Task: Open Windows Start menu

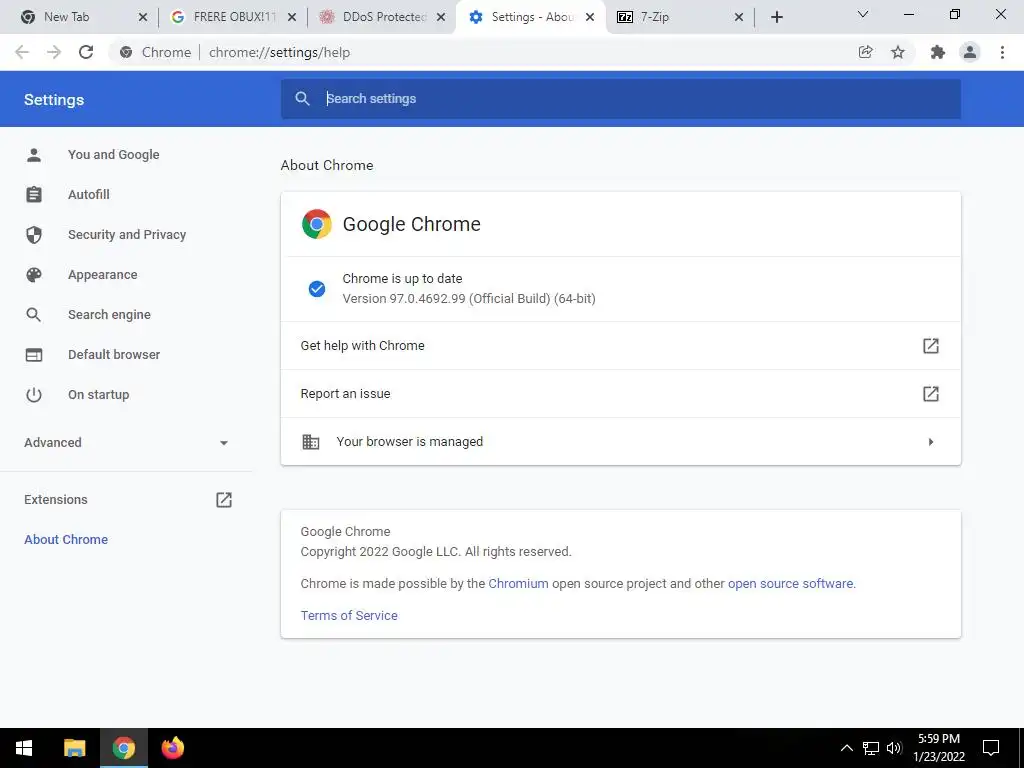Action: point(24,748)
